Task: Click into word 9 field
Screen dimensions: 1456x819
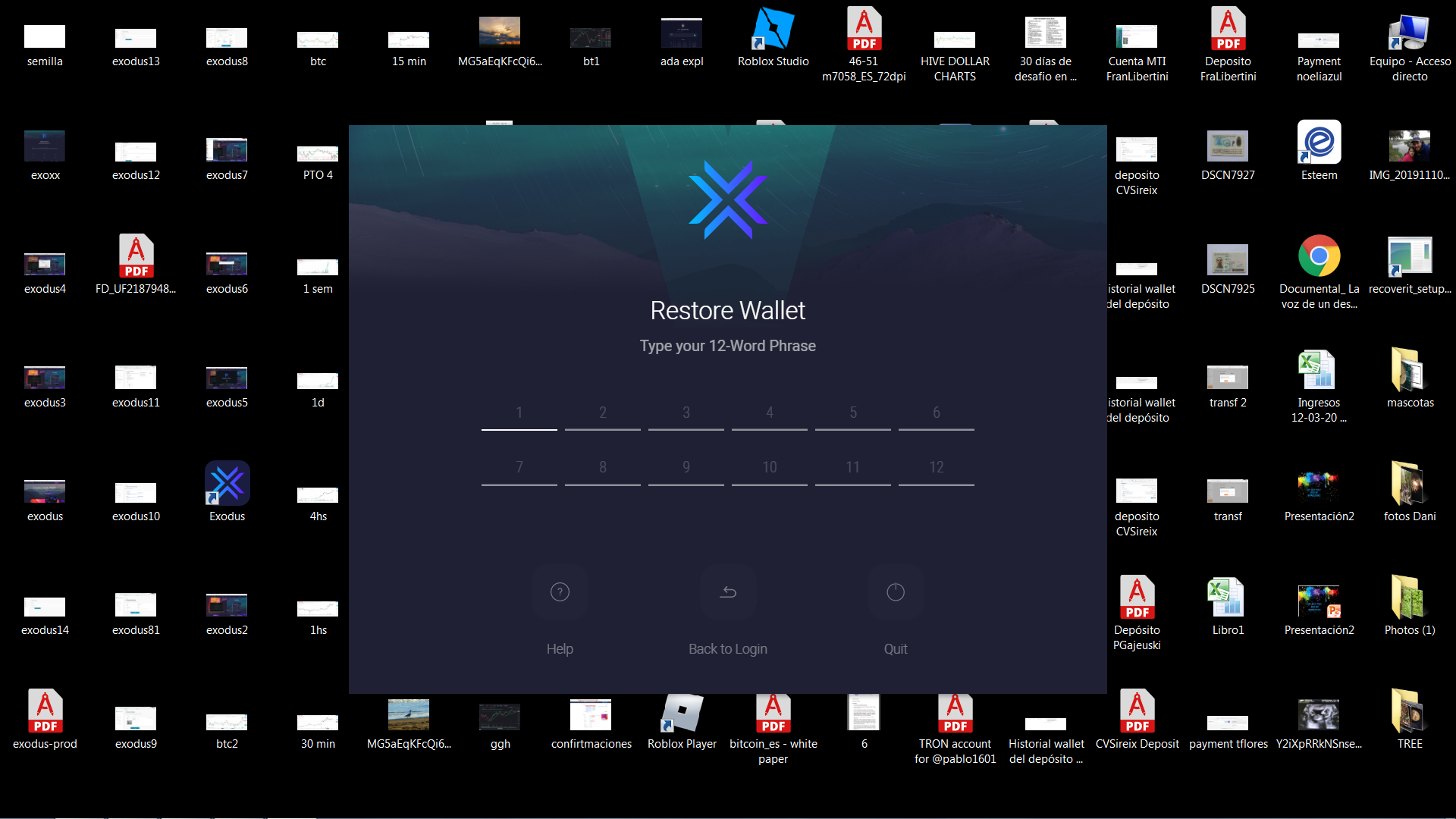Action: 686,468
